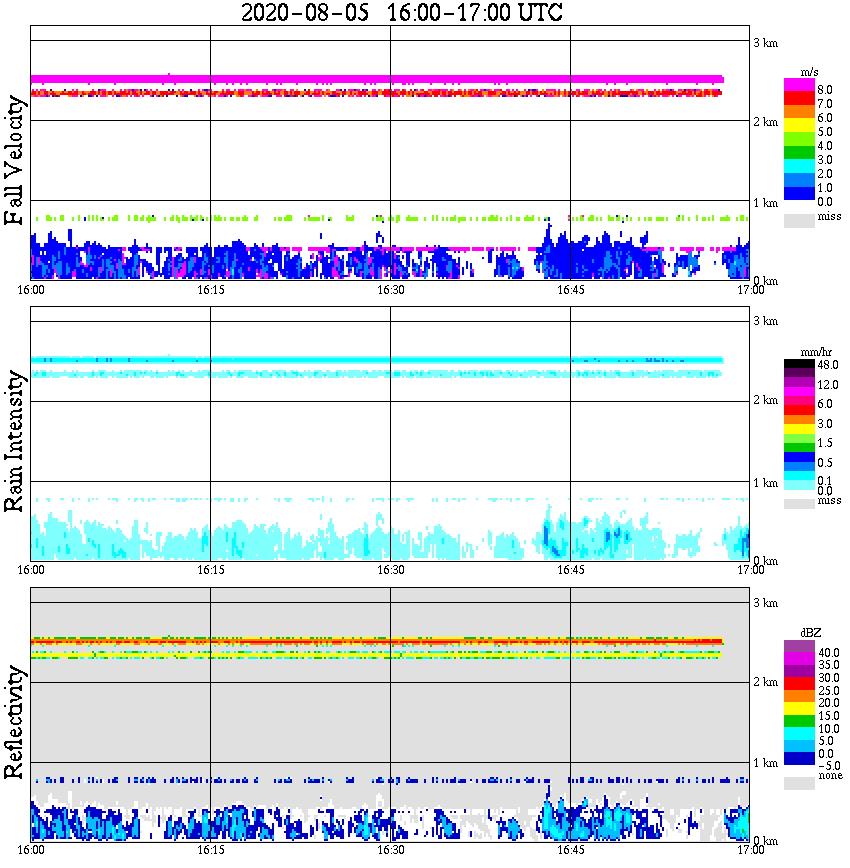Click the -5.0 value in the dBZ legend
Viewport: 850px width, 868px height.
click(829, 766)
